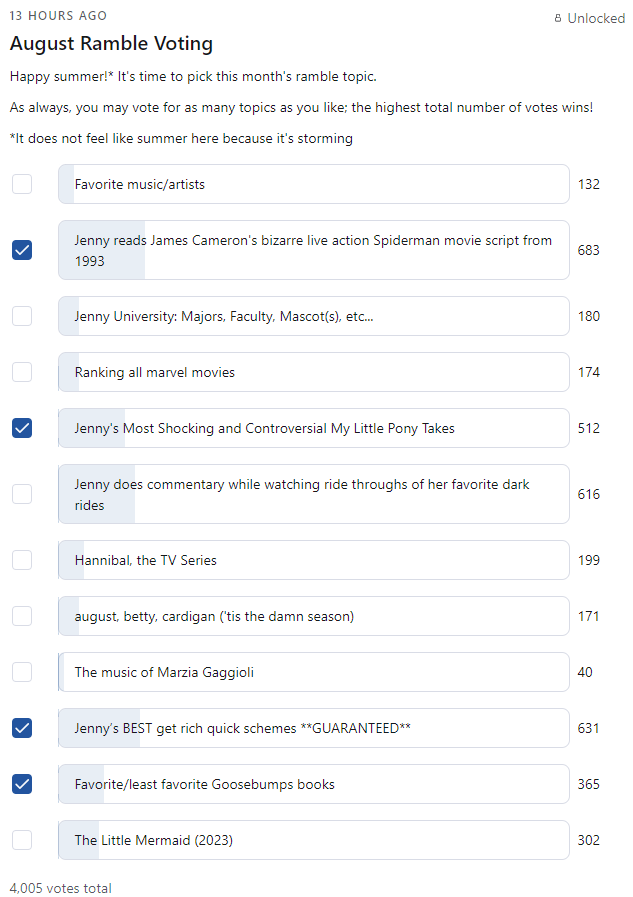Uncheck the Goosebumps books checkbox

coord(22,784)
